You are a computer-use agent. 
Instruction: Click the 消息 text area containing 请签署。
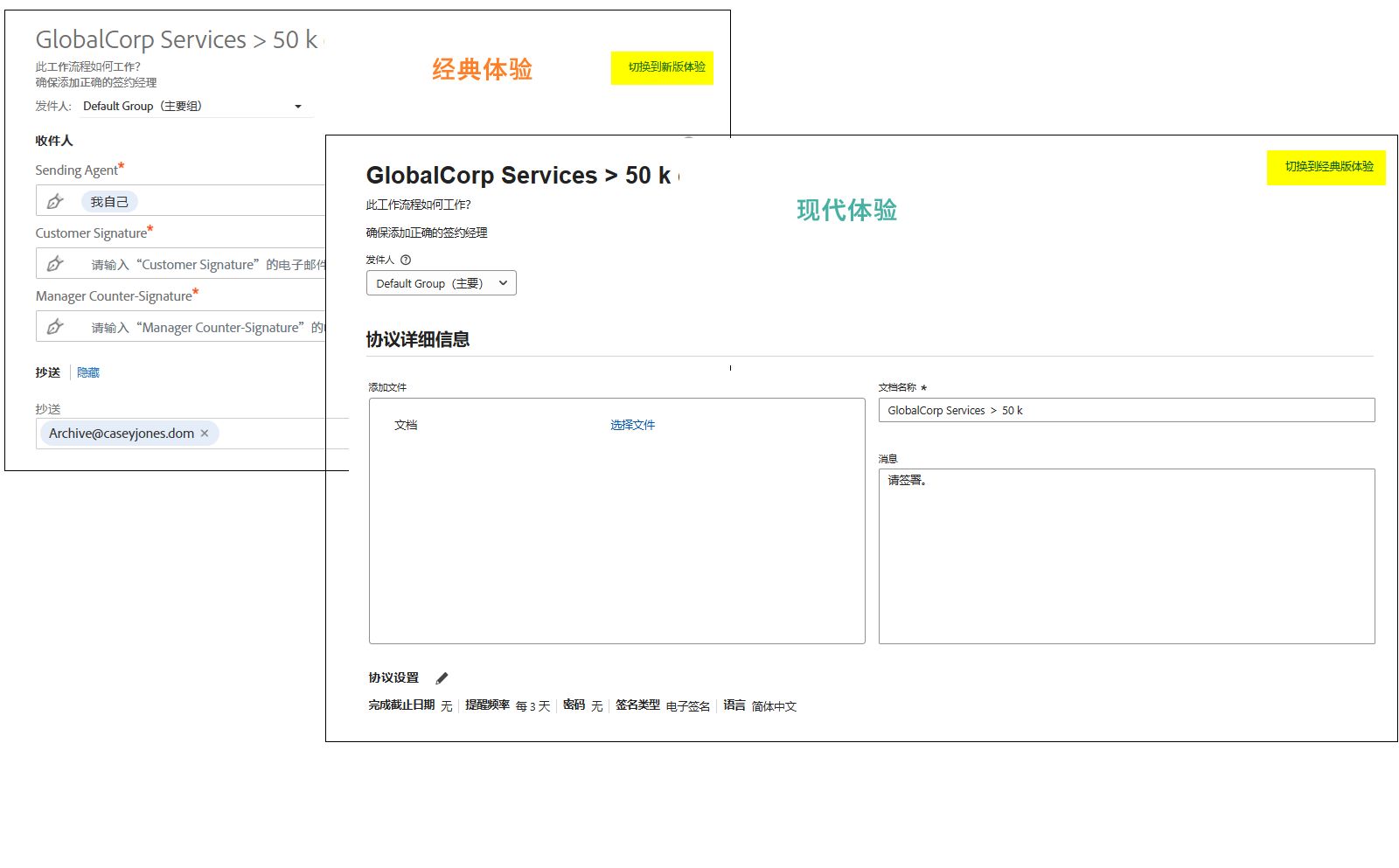click(x=1126, y=556)
